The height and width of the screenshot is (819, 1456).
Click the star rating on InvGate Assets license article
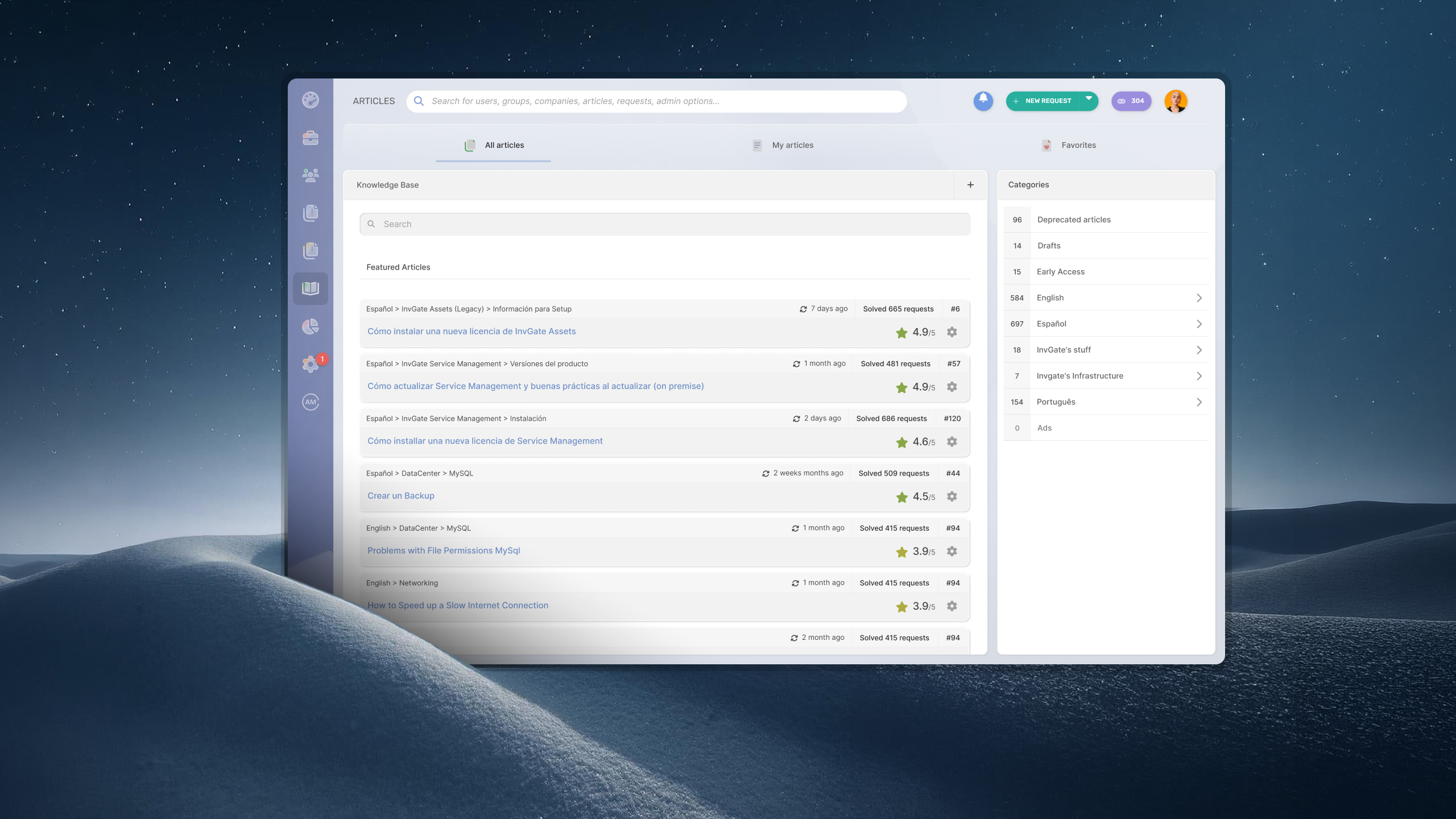(x=902, y=333)
